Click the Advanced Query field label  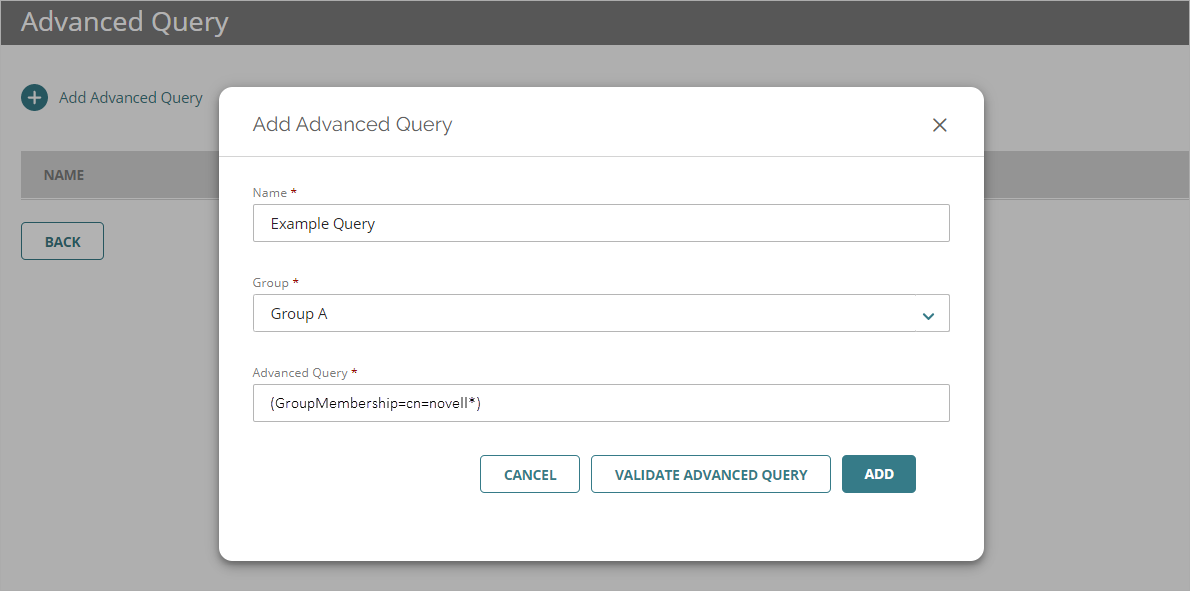(302, 371)
